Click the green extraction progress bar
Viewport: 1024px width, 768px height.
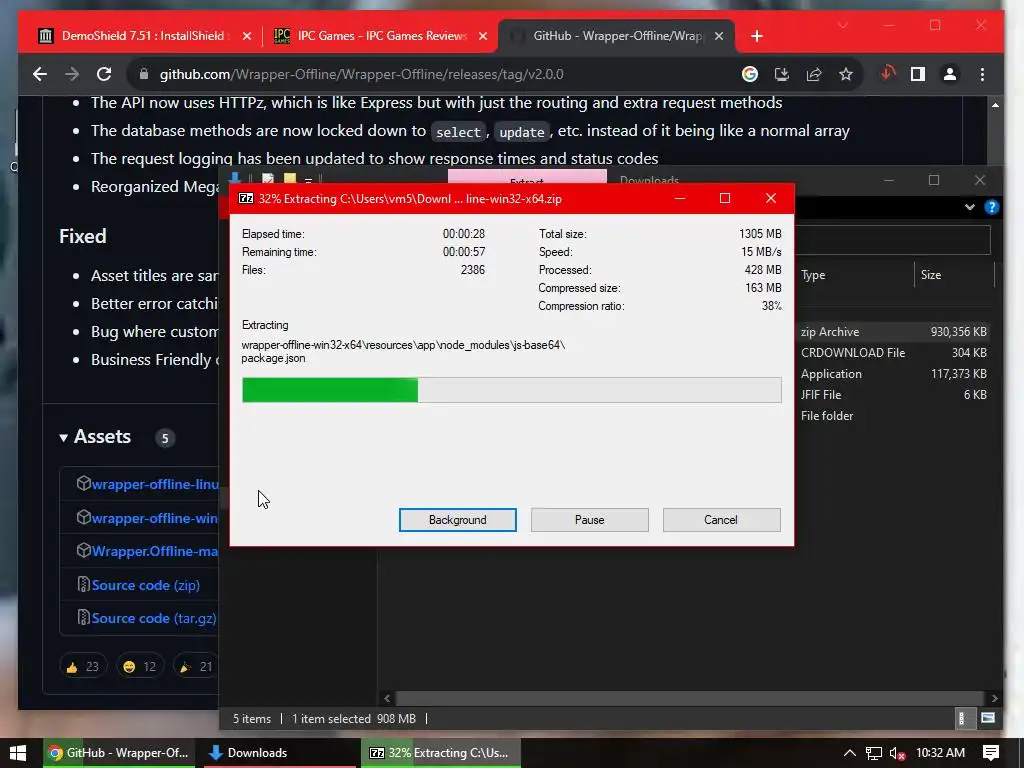pos(511,390)
